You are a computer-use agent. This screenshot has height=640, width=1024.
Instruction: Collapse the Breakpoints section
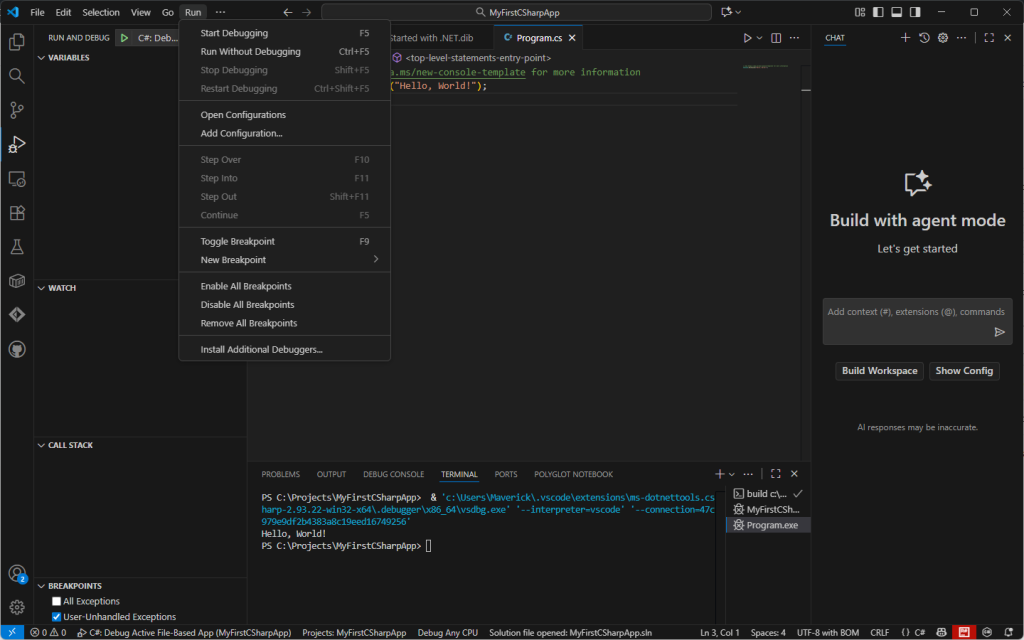42,586
